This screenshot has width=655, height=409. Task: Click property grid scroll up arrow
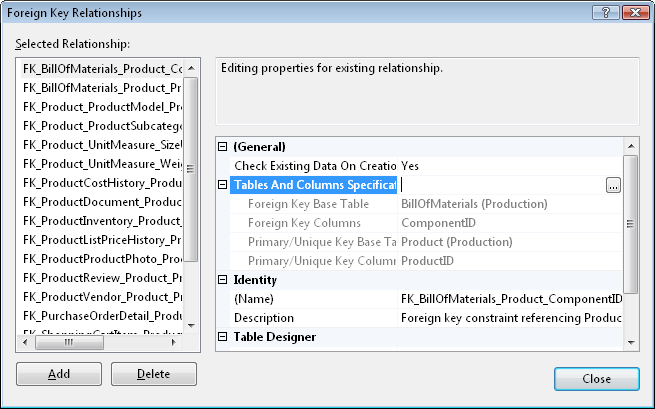click(x=631, y=146)
